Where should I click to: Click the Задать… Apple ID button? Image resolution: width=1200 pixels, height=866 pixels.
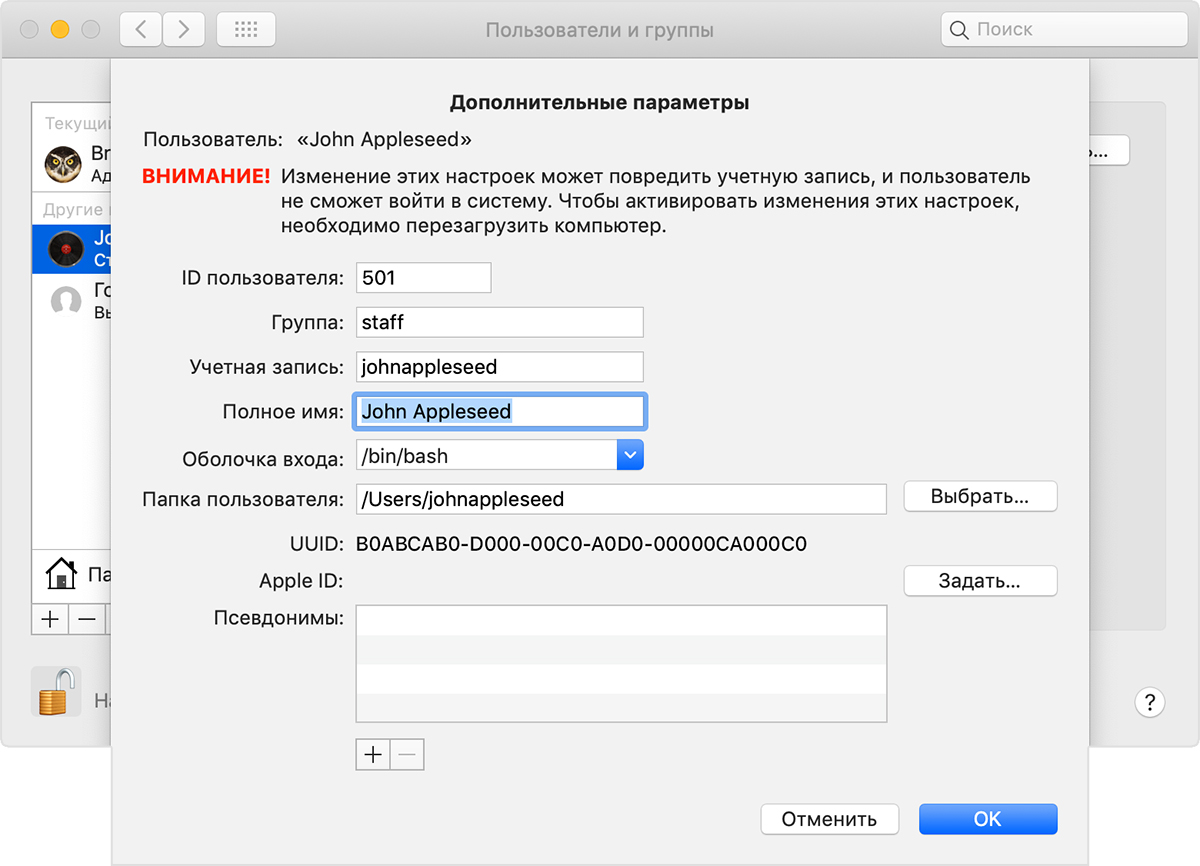[980, 581]
